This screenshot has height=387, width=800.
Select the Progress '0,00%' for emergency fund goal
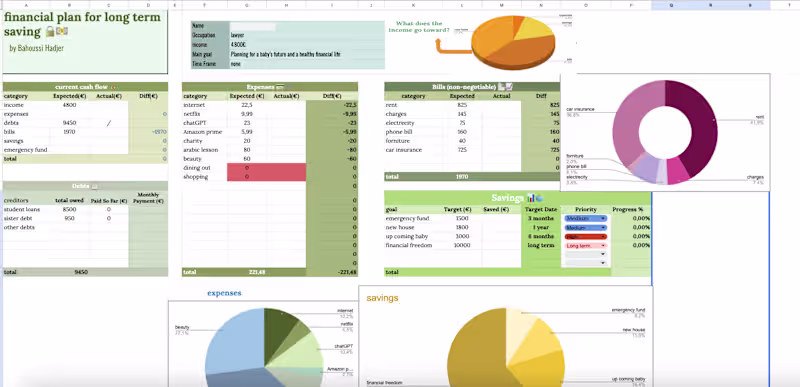click(631, 218)
